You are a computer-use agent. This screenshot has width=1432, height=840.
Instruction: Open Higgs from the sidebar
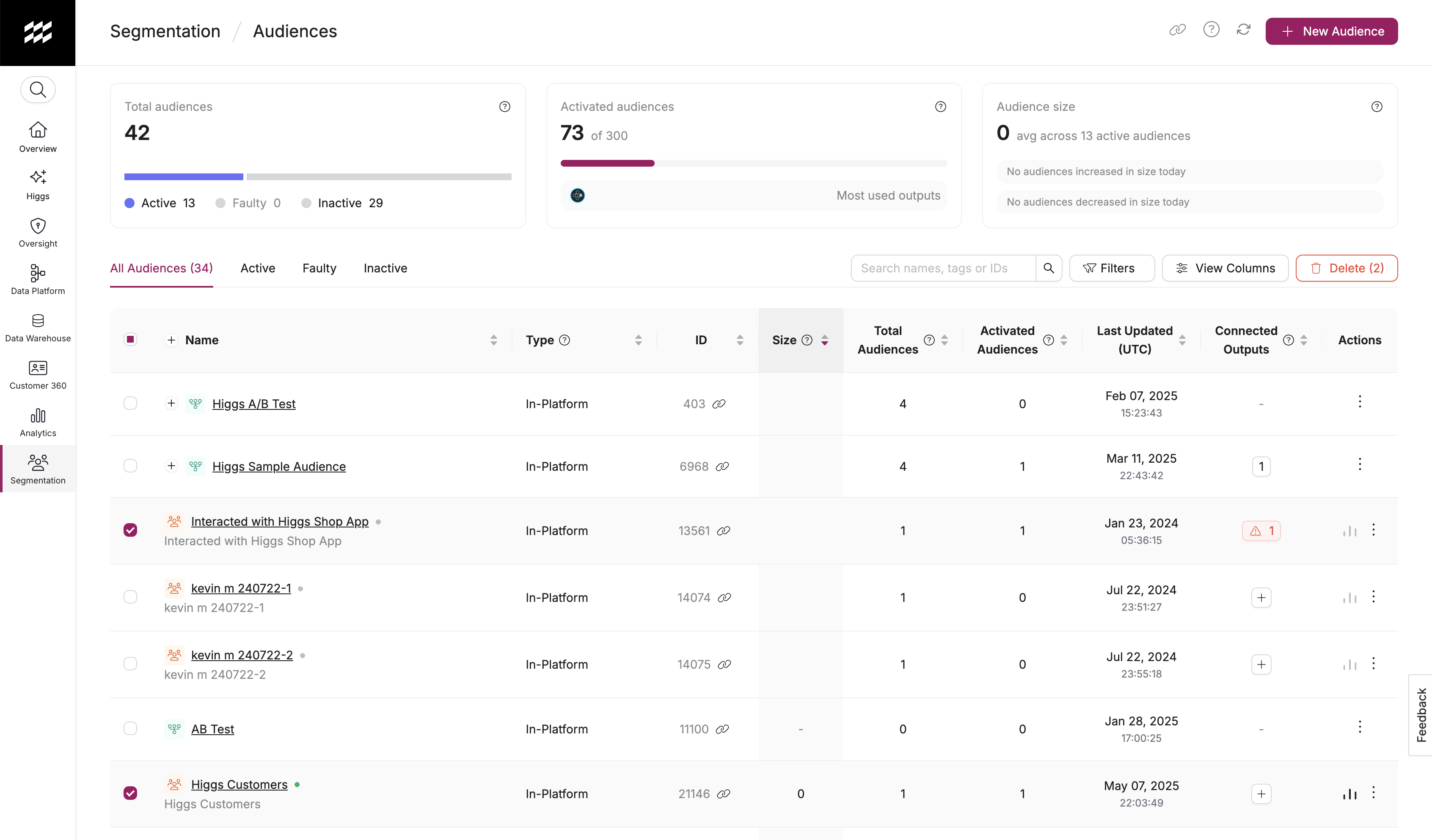coord(38,184)
